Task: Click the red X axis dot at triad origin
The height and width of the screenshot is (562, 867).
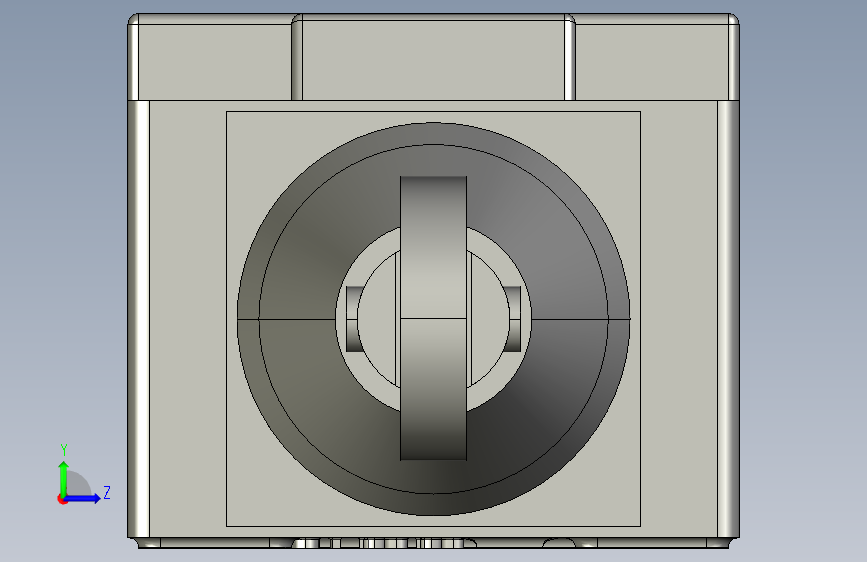Action: tap(62, 499)
